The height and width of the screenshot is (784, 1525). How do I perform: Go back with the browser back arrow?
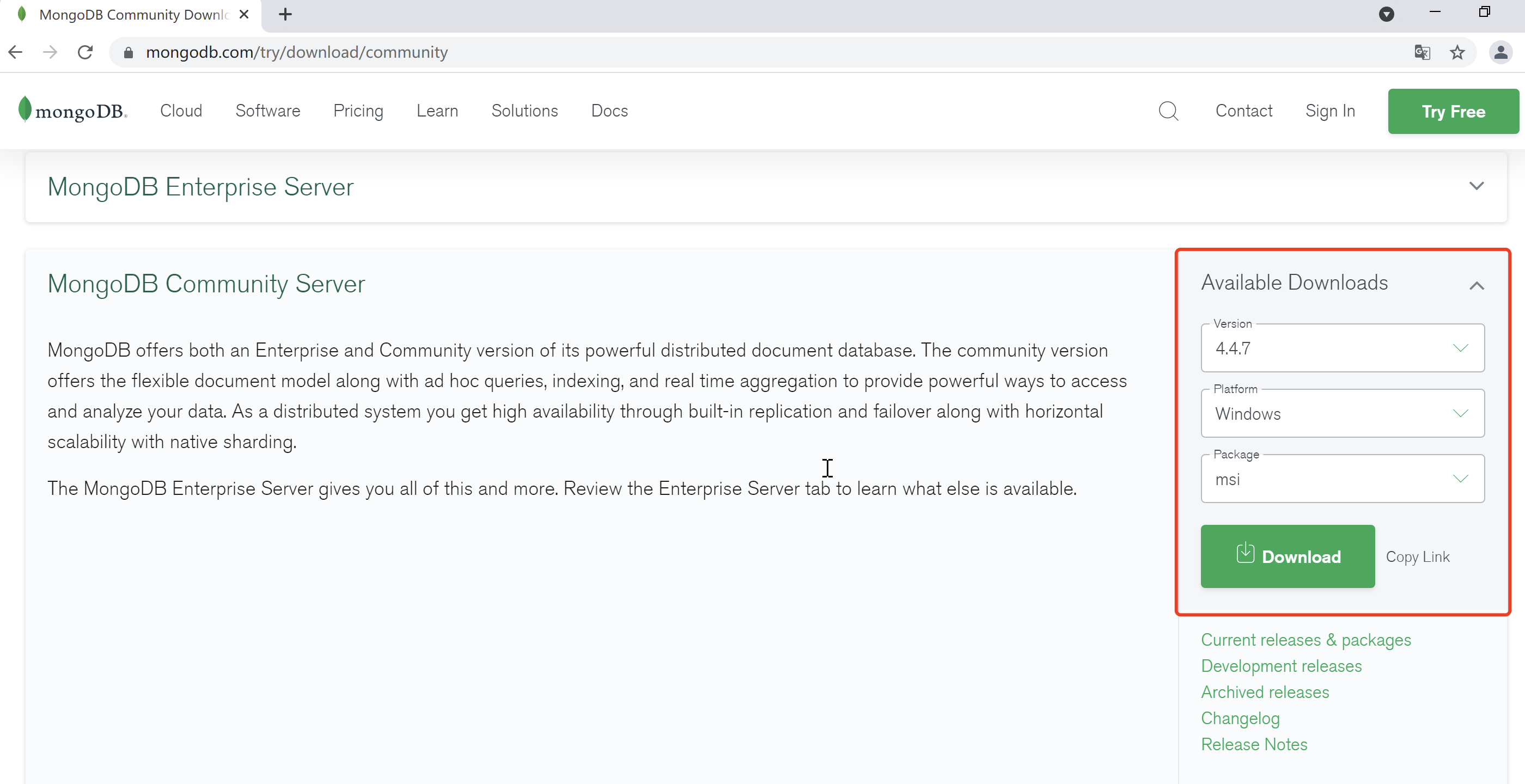pyautogui.click(x=16, y=52)
